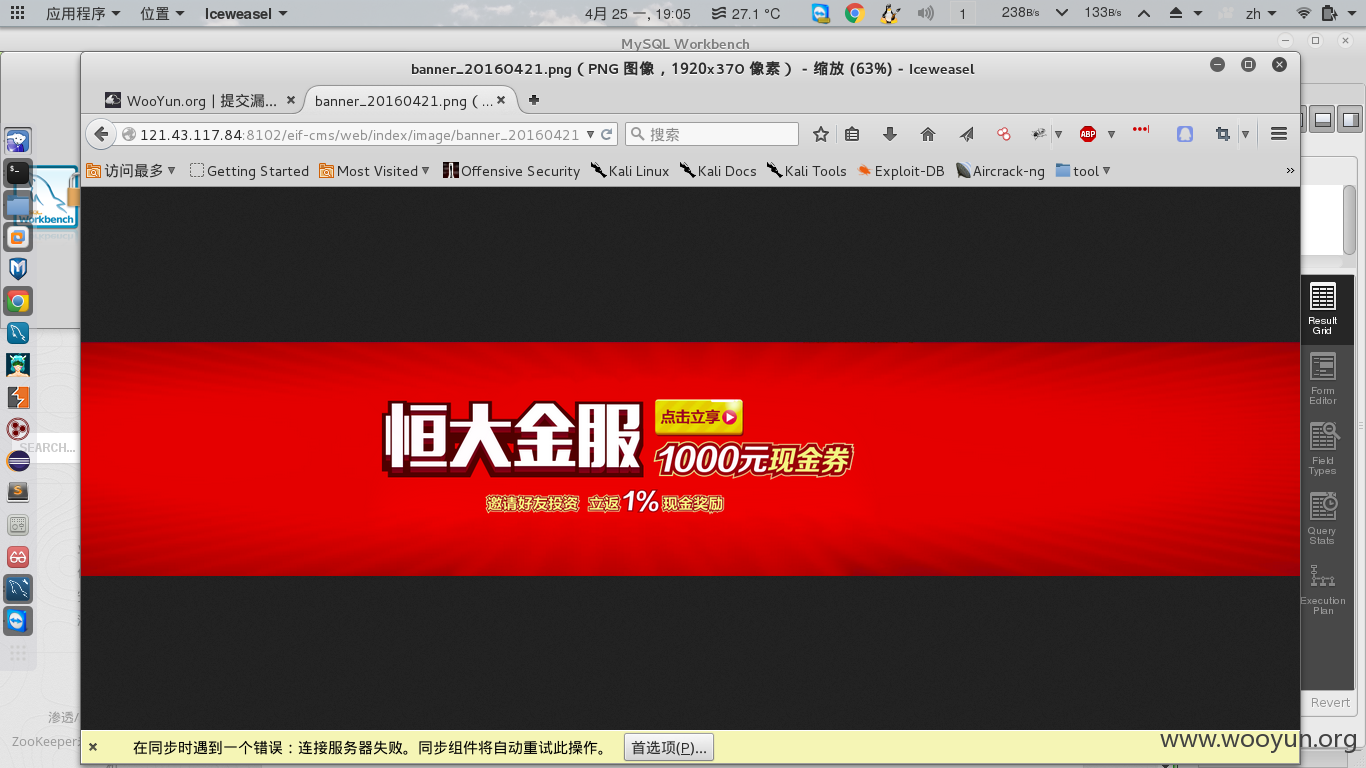Open Execution Plan in MySQL Workbench
Screen dimensions: 1366x768
point(1322,590)
